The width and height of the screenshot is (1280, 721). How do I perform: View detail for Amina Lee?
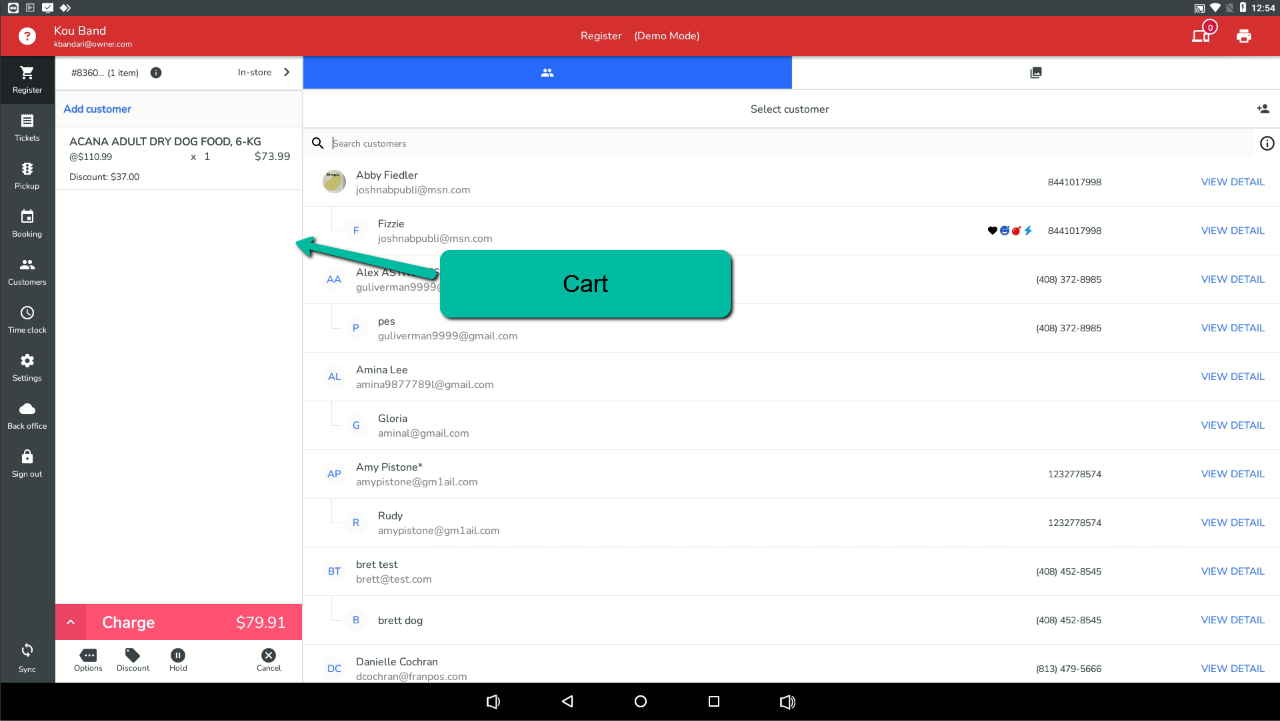(x=1232, y=377)
